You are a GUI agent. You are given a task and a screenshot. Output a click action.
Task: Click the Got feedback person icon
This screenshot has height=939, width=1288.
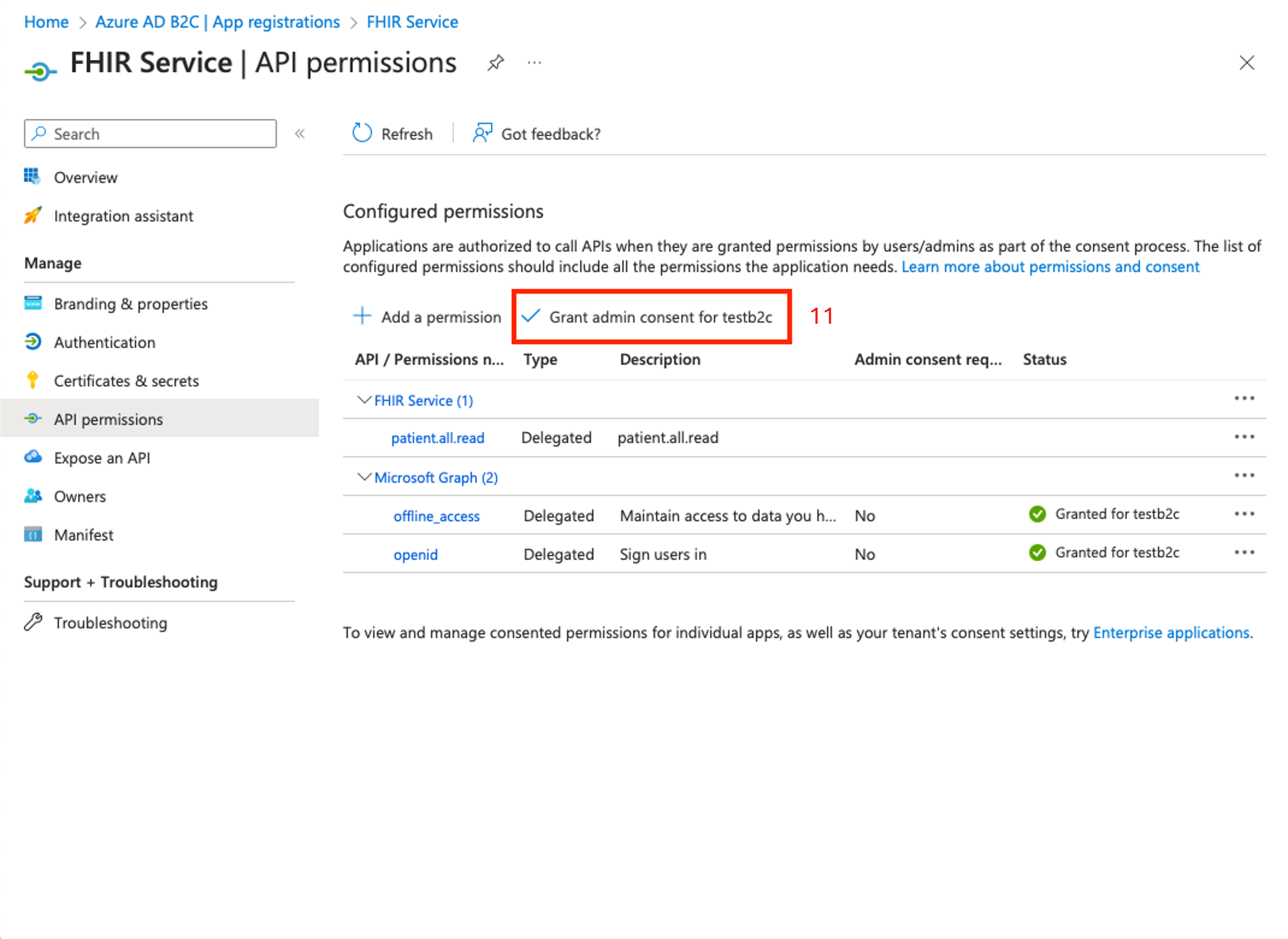[482, 133]
